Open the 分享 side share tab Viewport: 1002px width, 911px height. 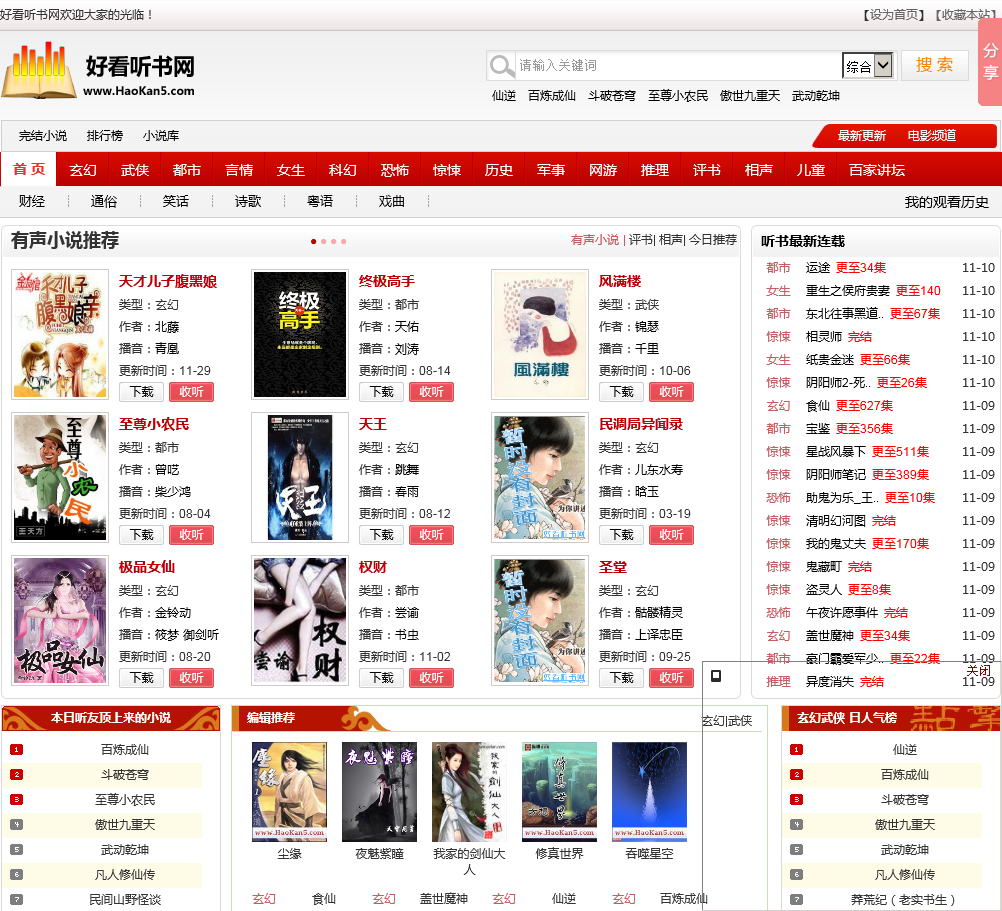pos(990,61)
